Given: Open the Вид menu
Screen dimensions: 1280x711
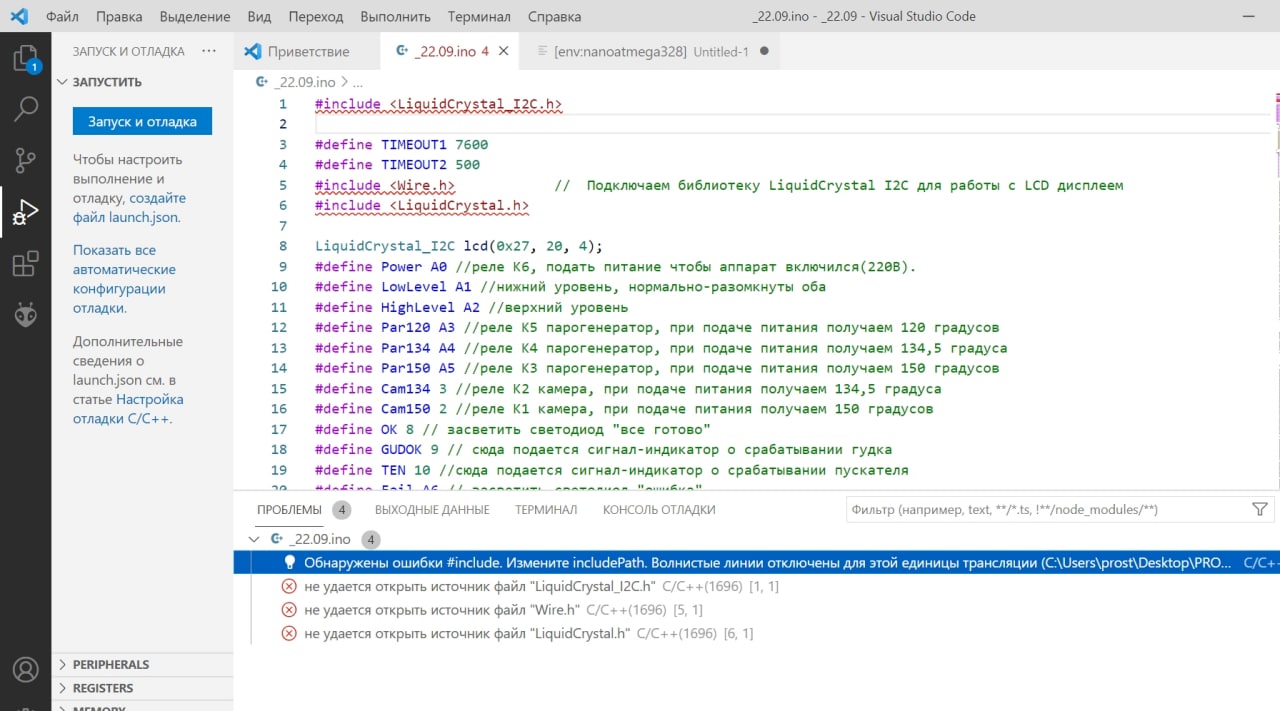Looking at the screenshot, I should 259,16.
